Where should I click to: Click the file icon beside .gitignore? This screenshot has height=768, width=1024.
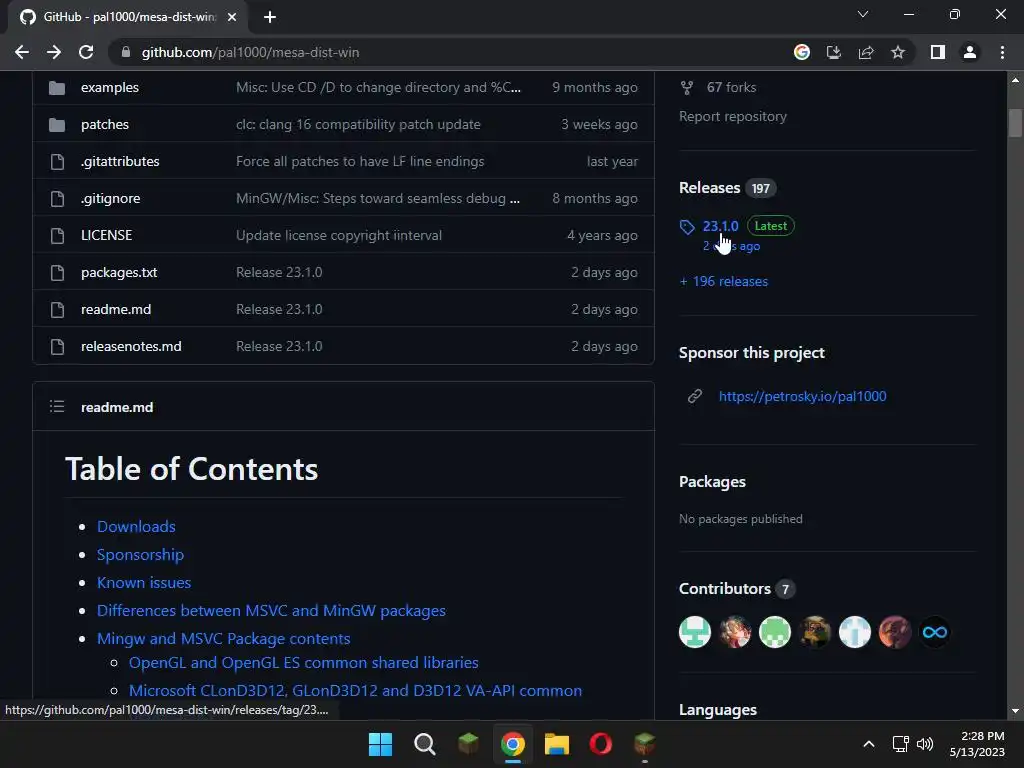[x=57, y=199]
